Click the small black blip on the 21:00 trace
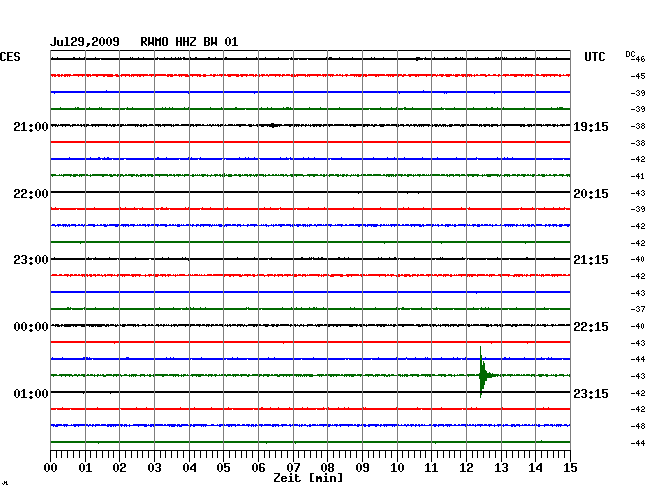Screen dimensions: 650x494 273,125
